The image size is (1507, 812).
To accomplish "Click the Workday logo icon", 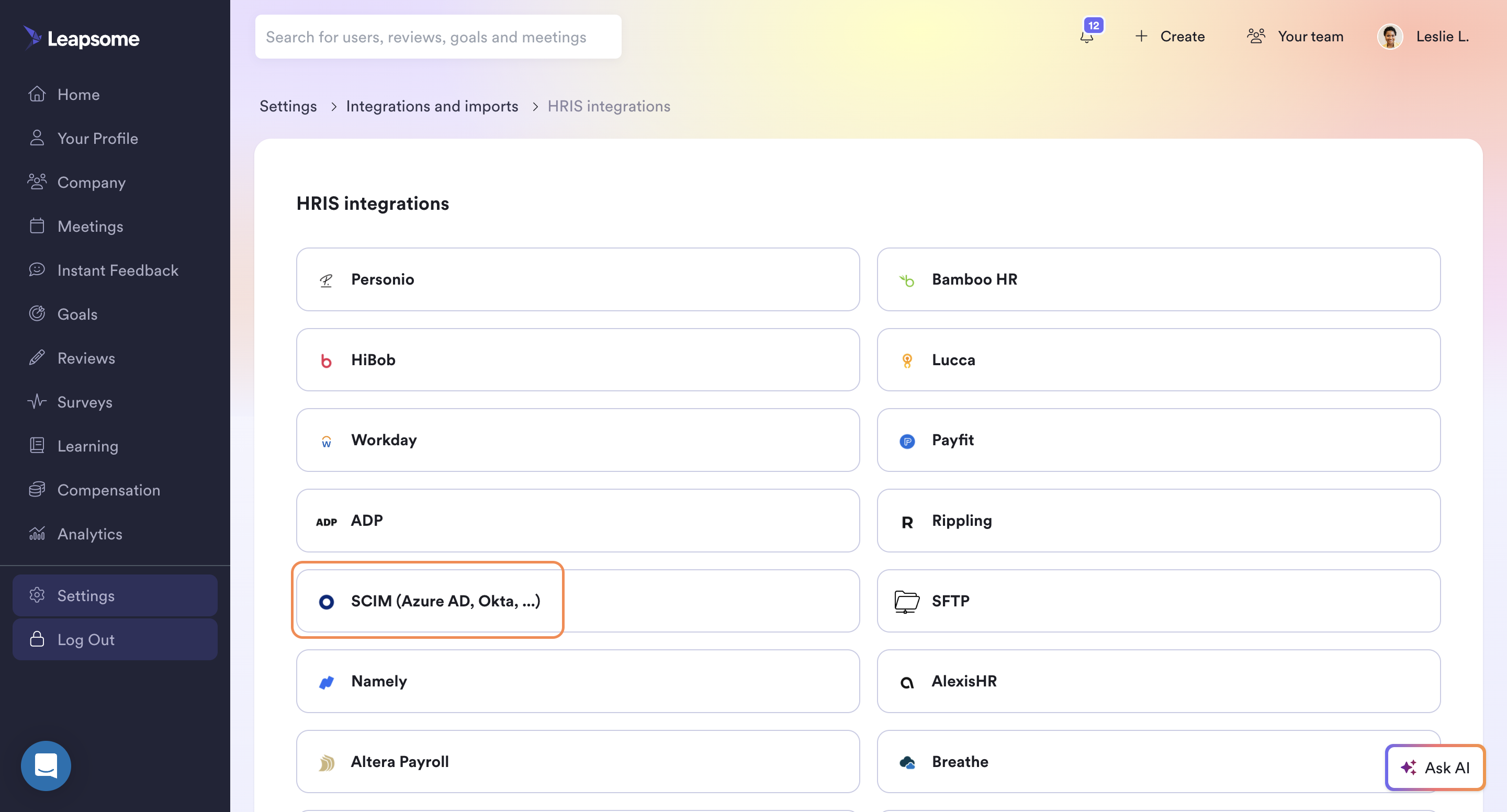I will 327,441.
